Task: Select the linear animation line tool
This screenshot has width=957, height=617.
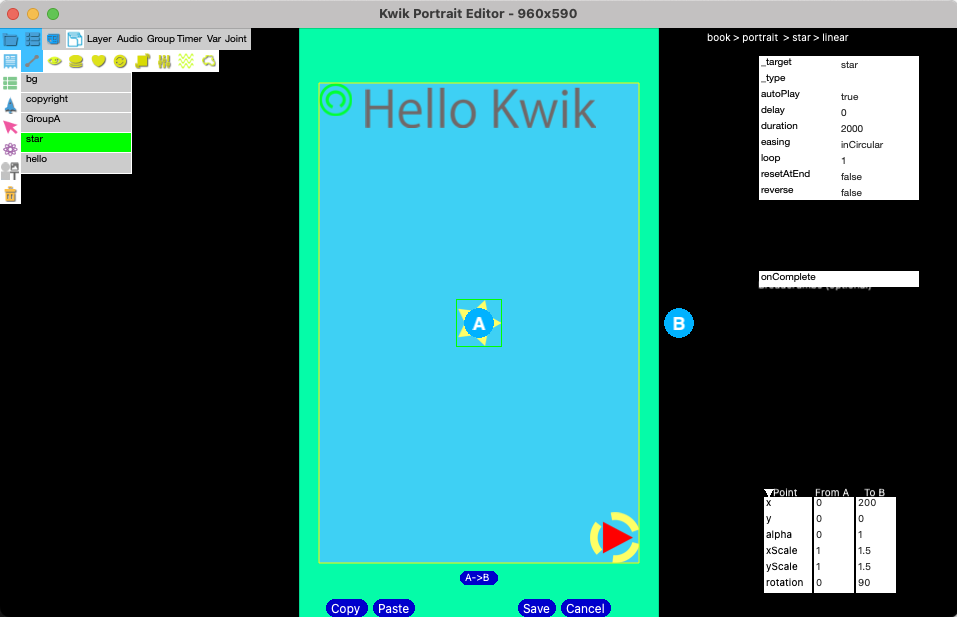Action: point(32,61)
